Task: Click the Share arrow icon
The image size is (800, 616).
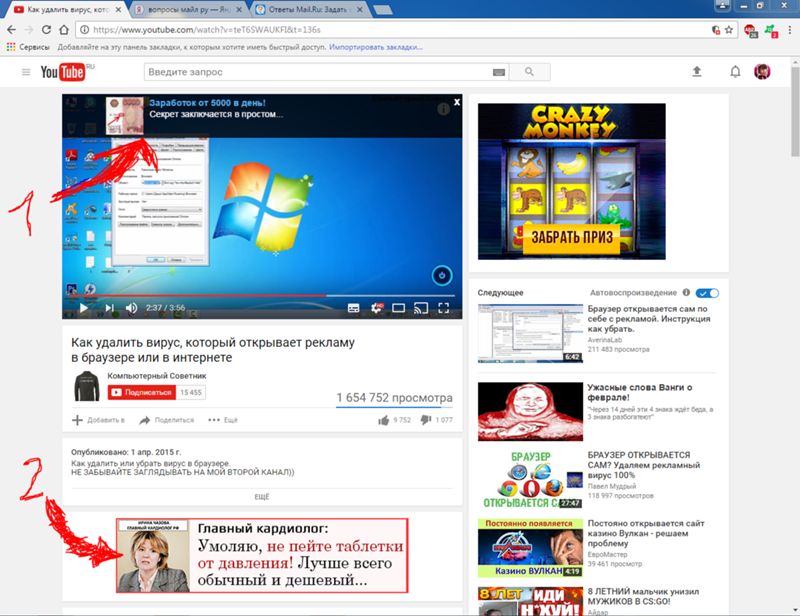Action: (145, 420)
